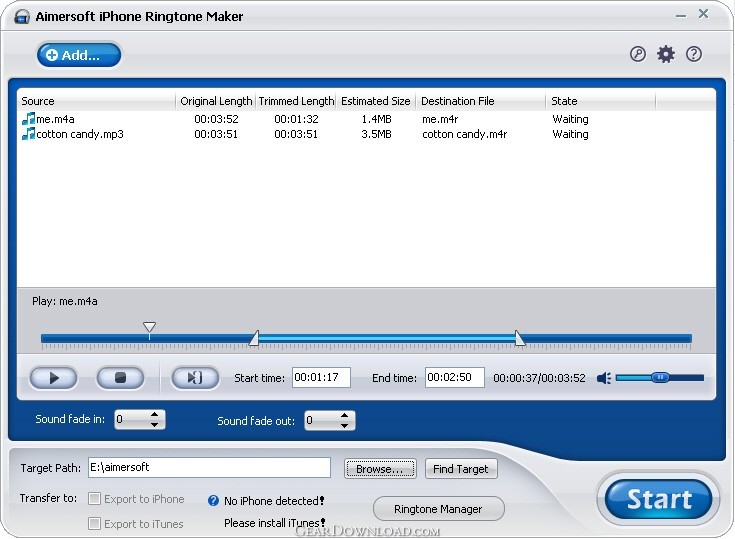Image resolution: width=735 pixels, height=539 pixels.
Task: Sort by Destination File column header
Action: click(480, 101)
